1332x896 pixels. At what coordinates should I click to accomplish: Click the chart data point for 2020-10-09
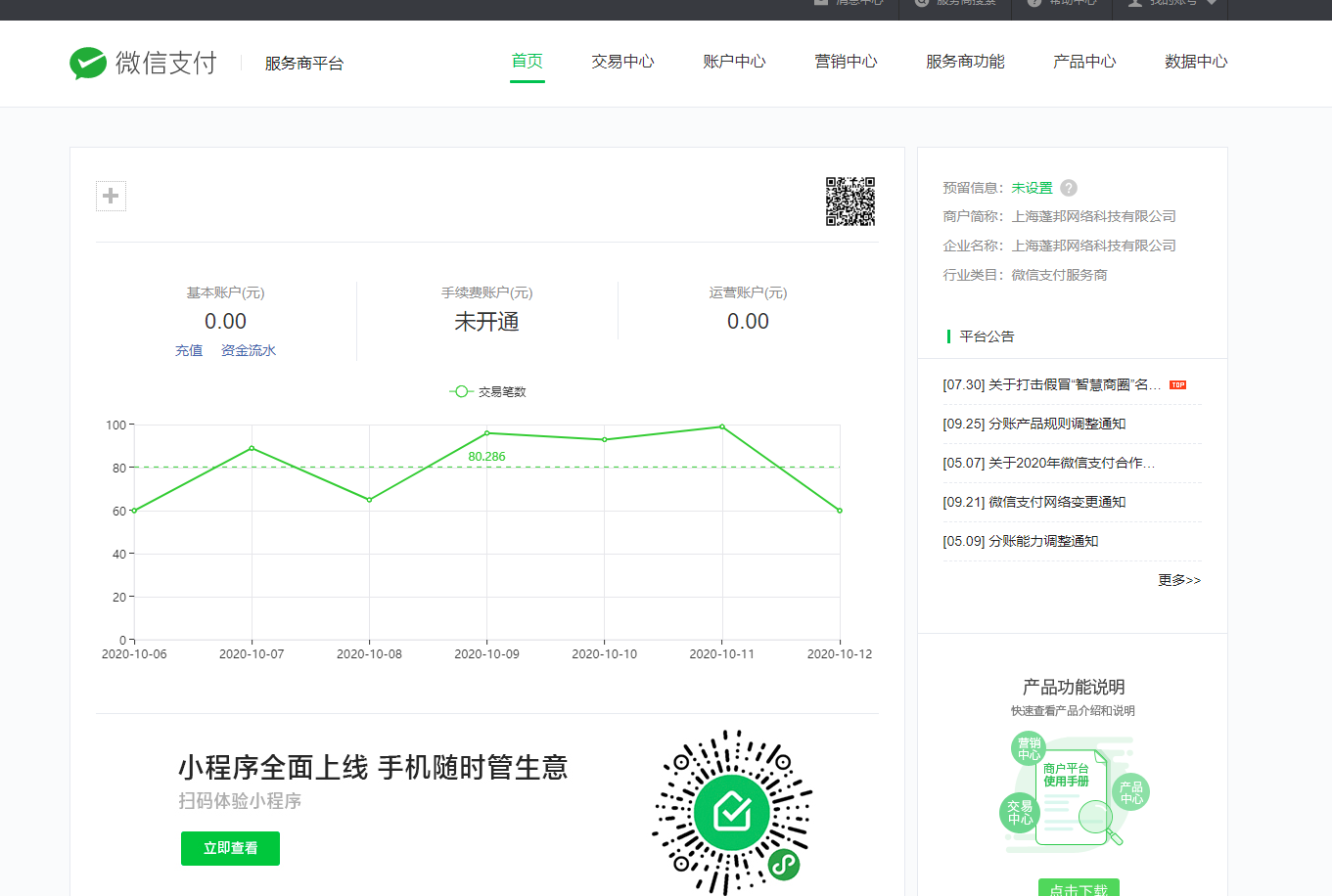486,433
